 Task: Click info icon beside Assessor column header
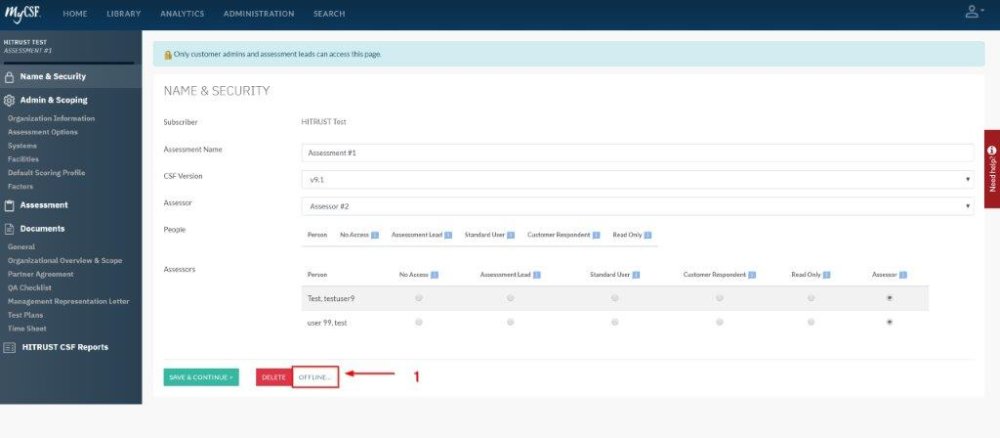[903, 275]
